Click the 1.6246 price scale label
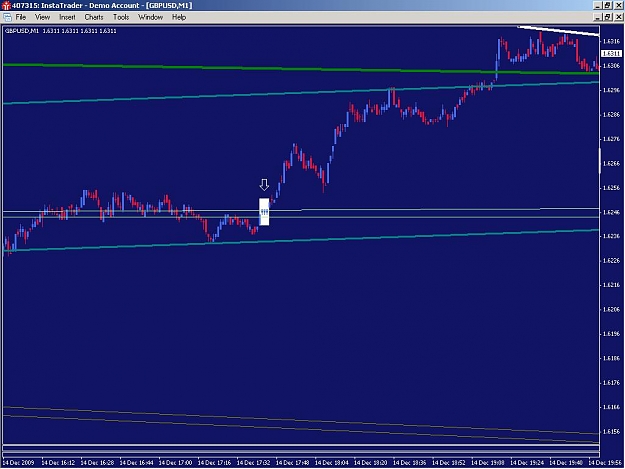 pyautogui.click(x=612, y=212)
